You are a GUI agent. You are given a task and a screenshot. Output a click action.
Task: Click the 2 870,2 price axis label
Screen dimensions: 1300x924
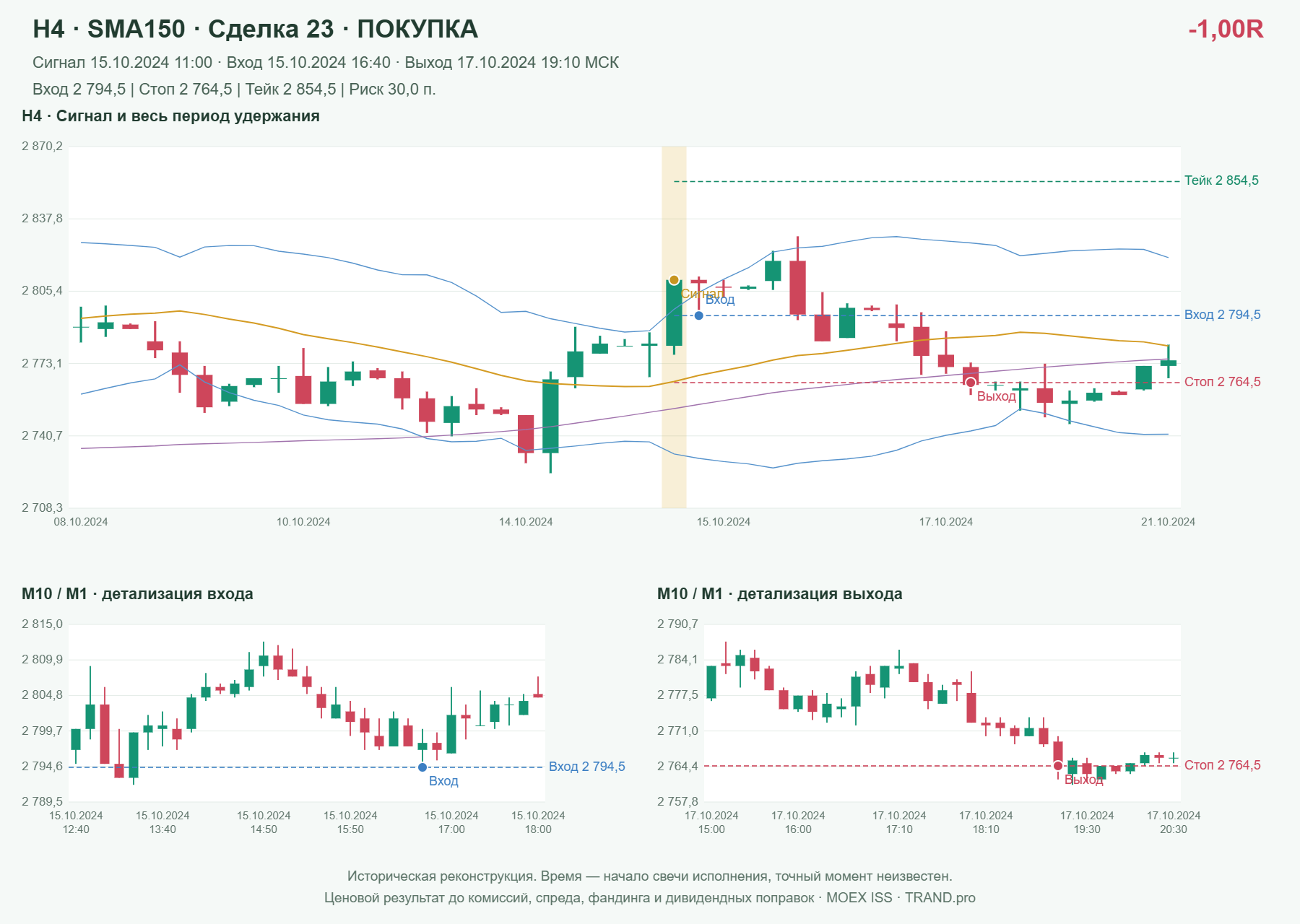pyautogui.click(x=42, y=147)
